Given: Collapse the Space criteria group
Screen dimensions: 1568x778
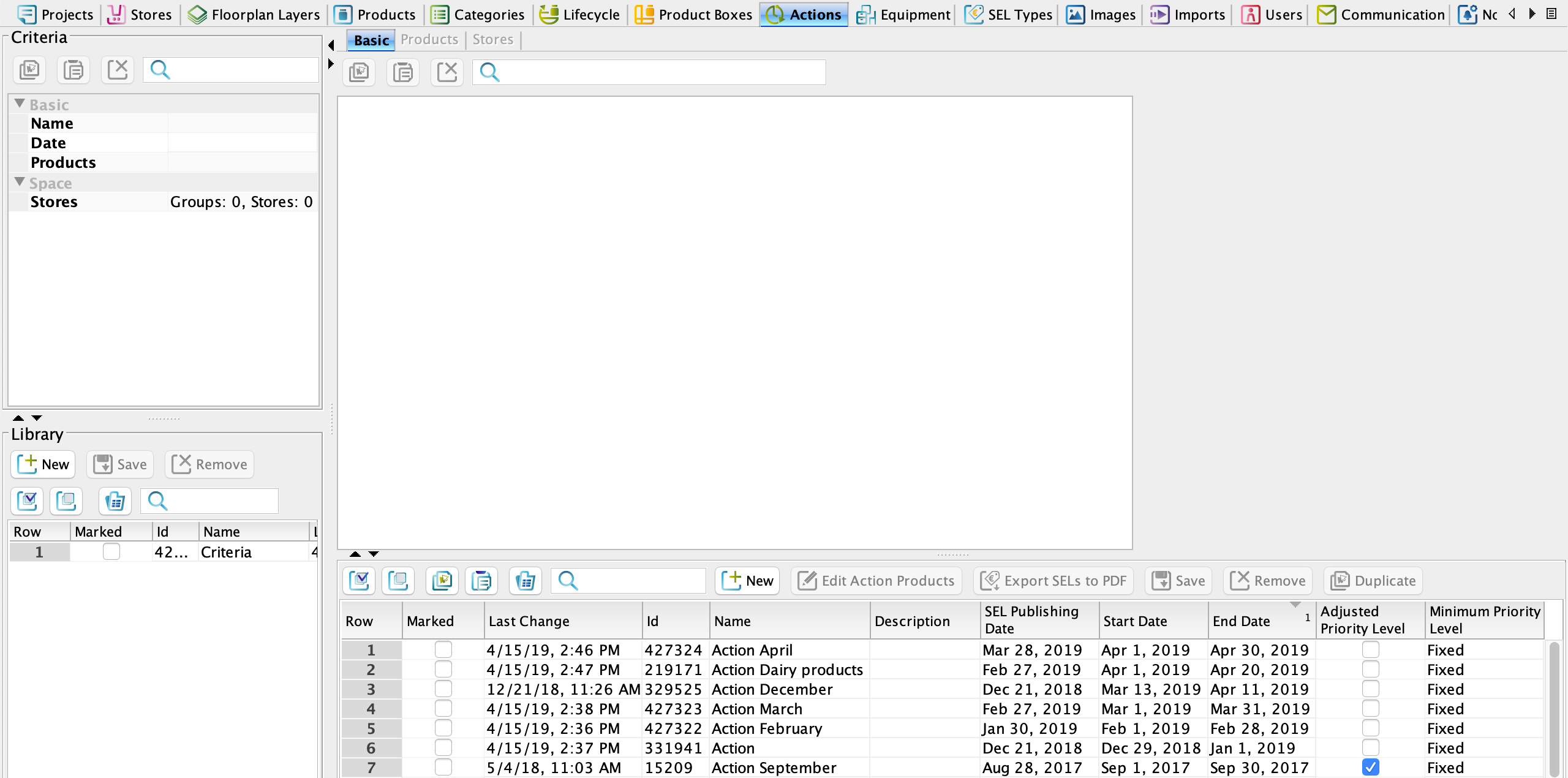Looking at the screenshot, I should click(20, 182).
